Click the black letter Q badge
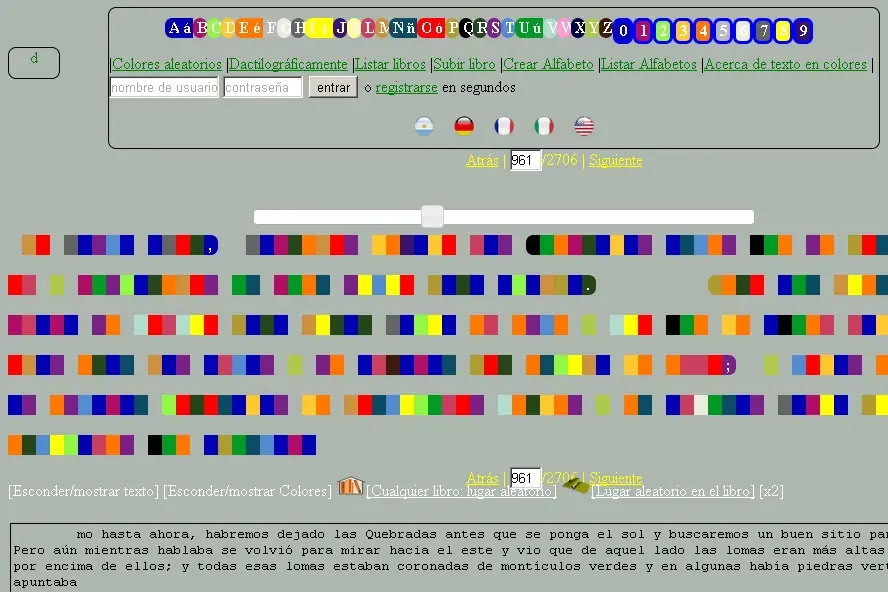Screen dimensions: 888x592 (467, 28)
